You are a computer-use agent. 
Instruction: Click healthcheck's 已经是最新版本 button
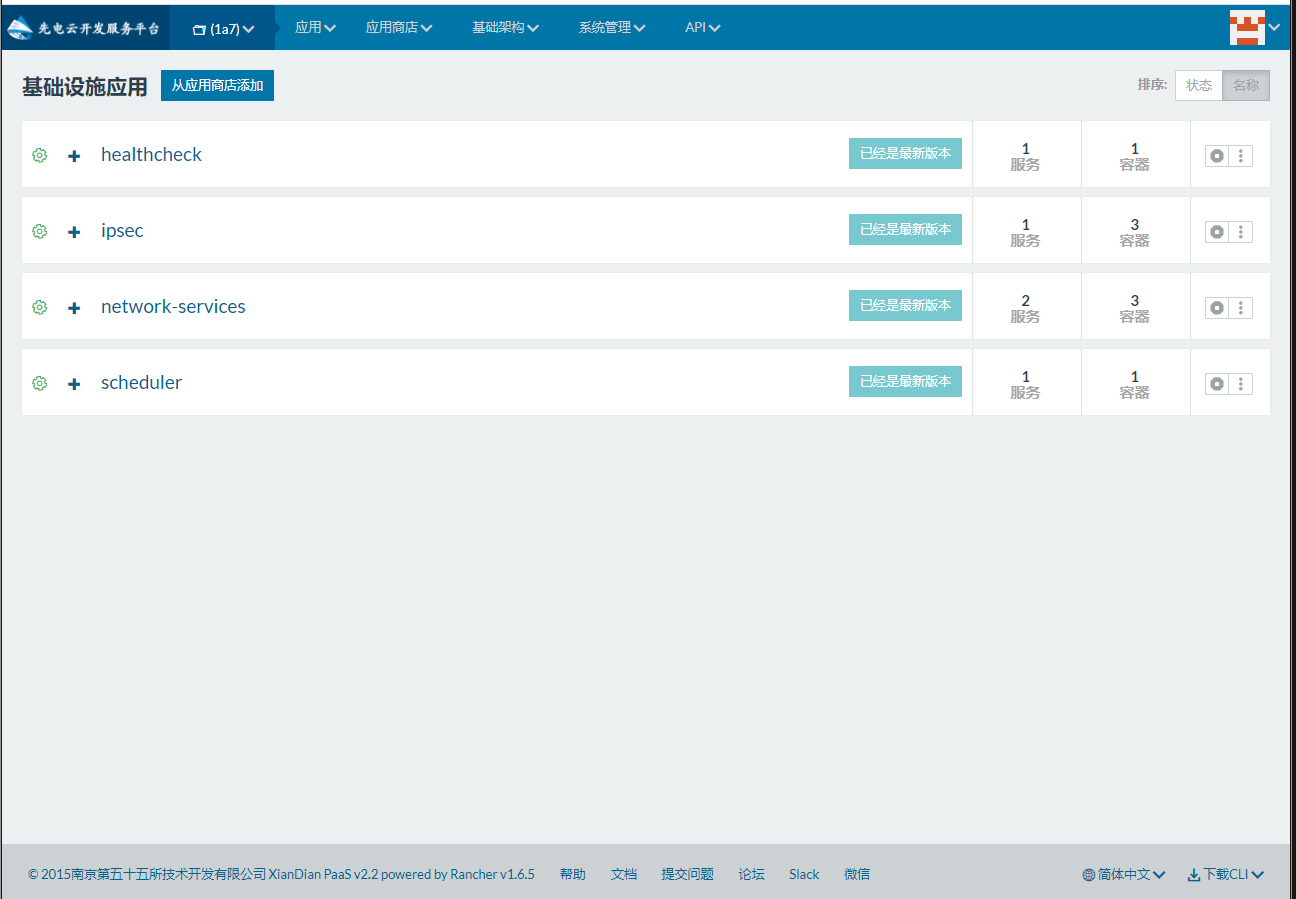coord(905,153)
